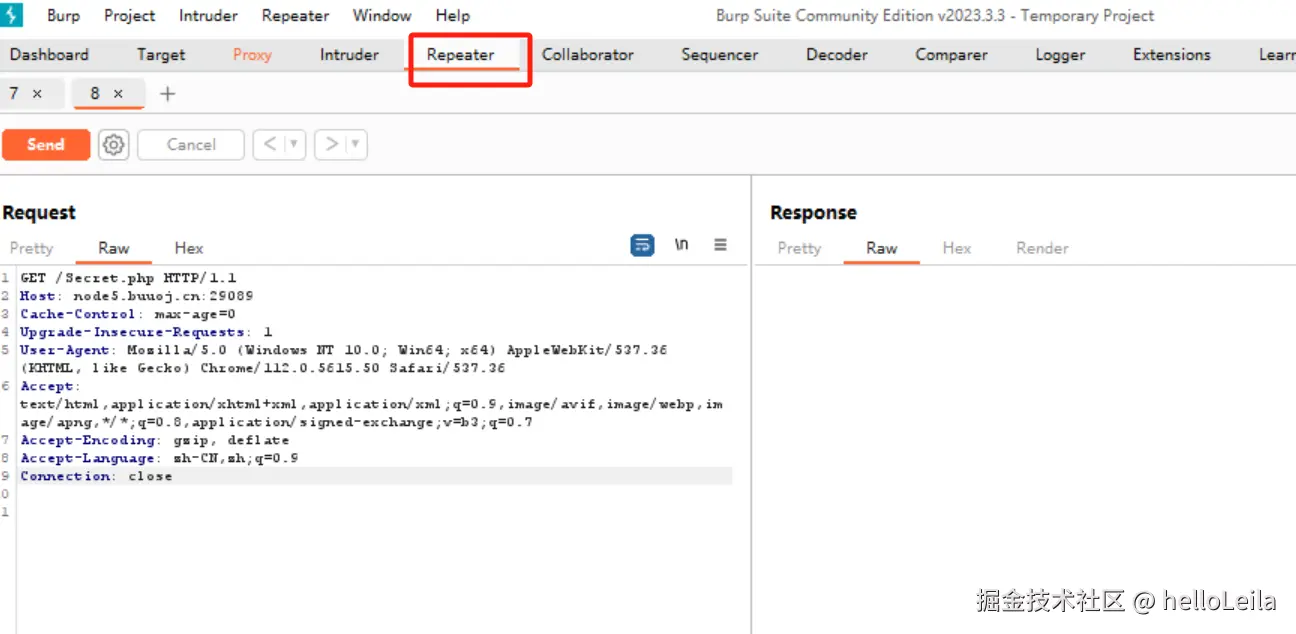Switch to the Dashboard tab
The image size is (1296, 634).
click(x=49, y=55)
